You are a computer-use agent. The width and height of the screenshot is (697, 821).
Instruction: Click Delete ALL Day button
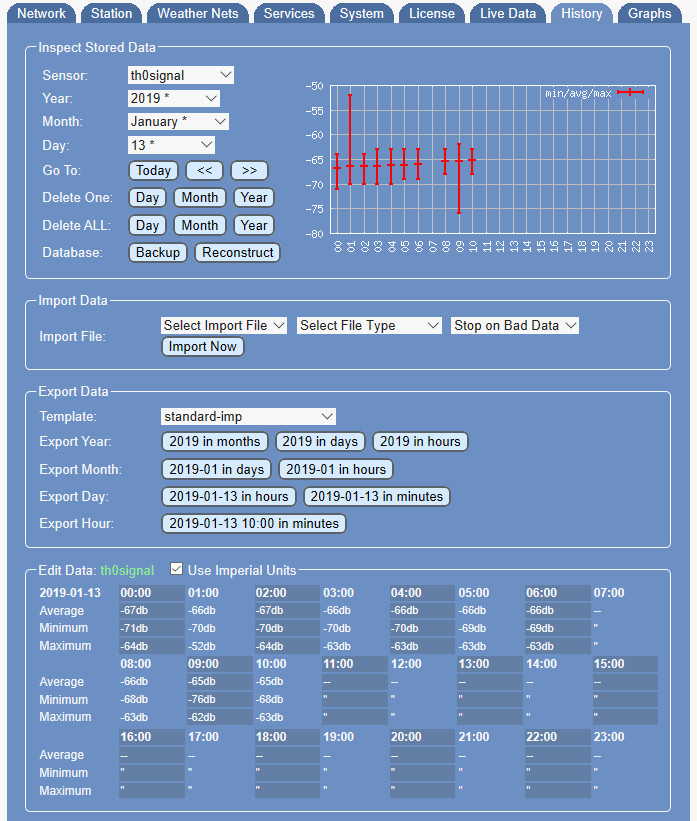(147, 226)
